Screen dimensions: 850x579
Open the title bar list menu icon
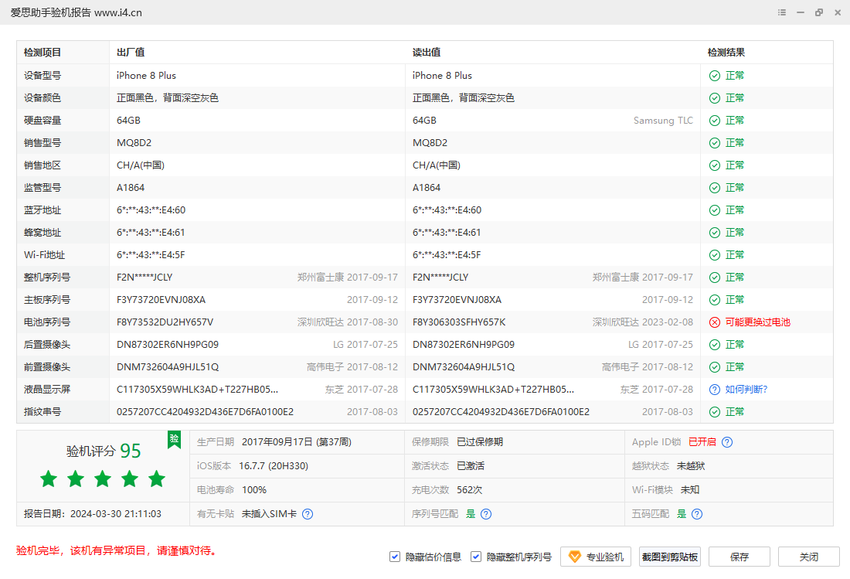coord(782,12)
